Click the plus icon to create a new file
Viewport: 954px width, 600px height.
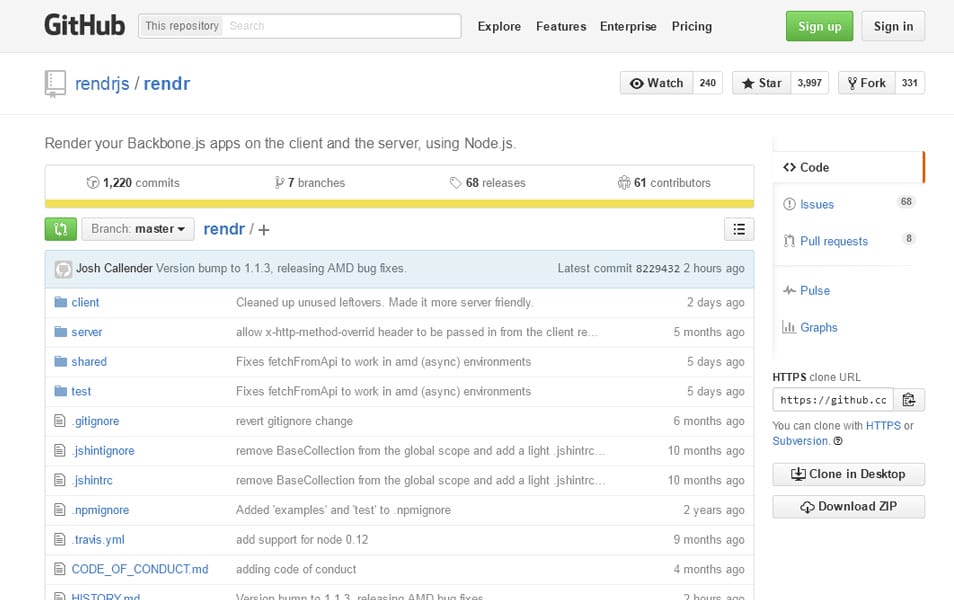(264, 230)
